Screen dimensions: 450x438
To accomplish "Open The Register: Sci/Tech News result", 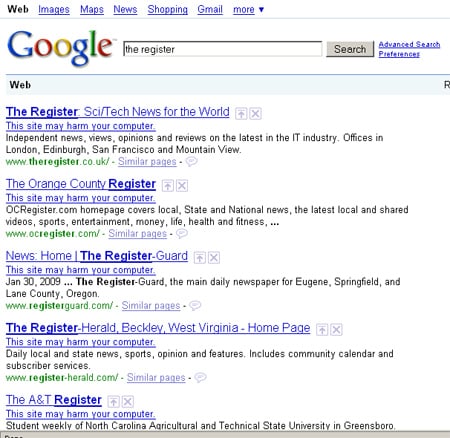I will [x=118, y=112].
